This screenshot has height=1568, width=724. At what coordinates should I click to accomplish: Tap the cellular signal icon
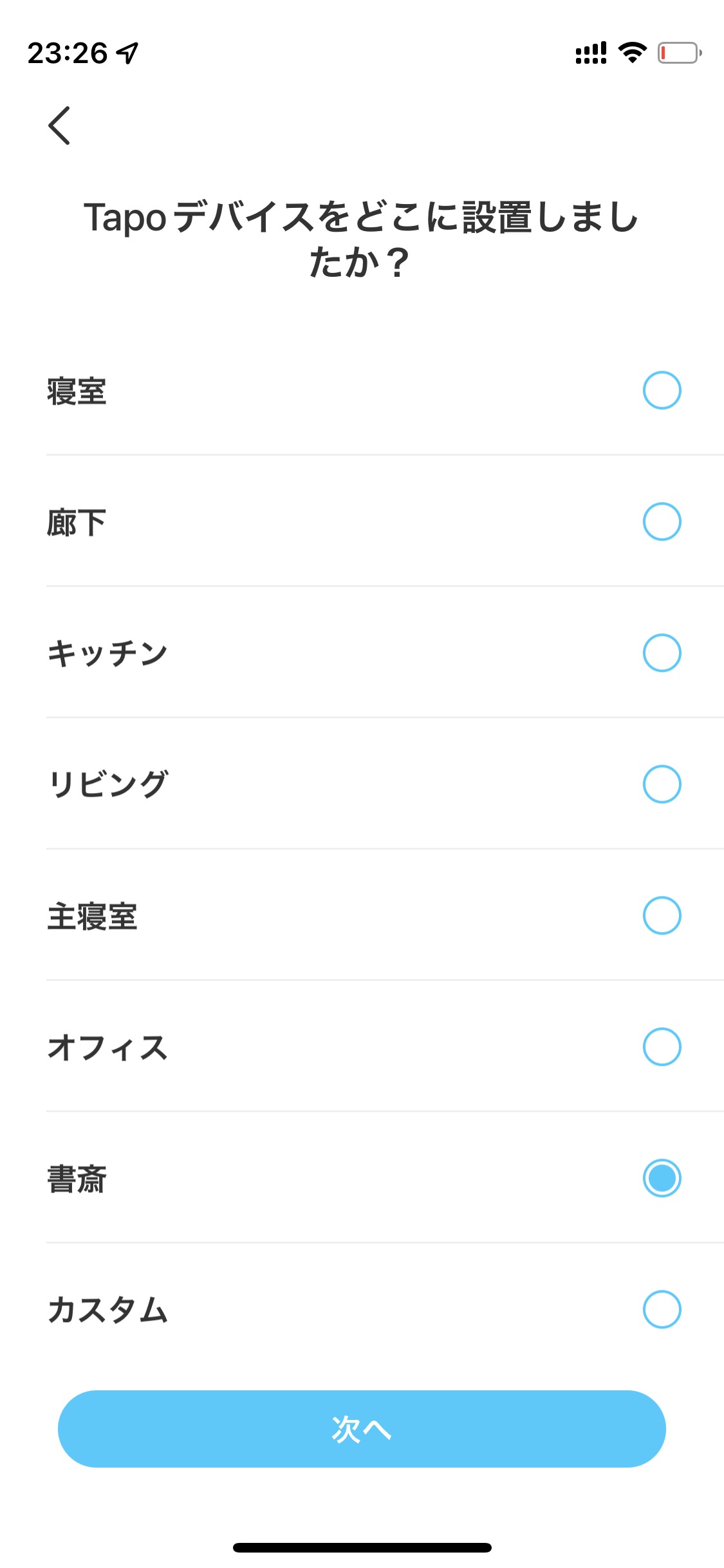[591, 53]
